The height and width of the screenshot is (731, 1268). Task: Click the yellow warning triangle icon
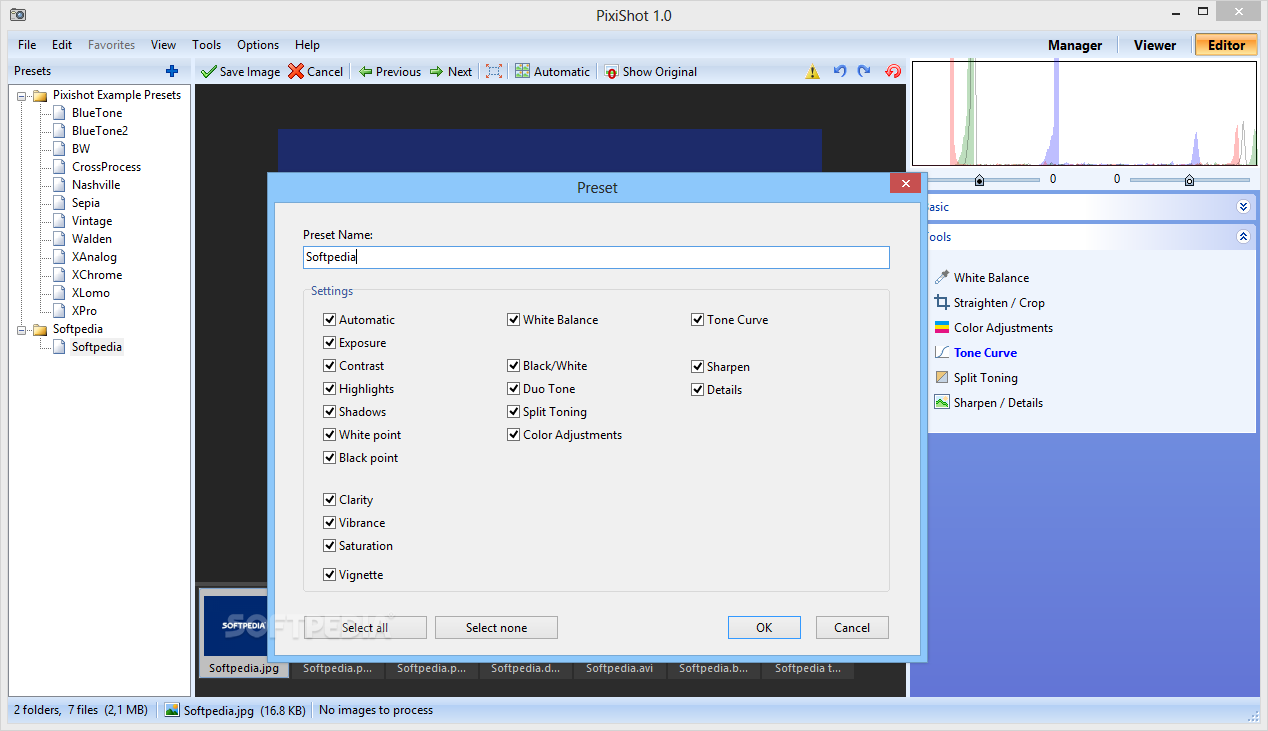click(x=812, y=72)
